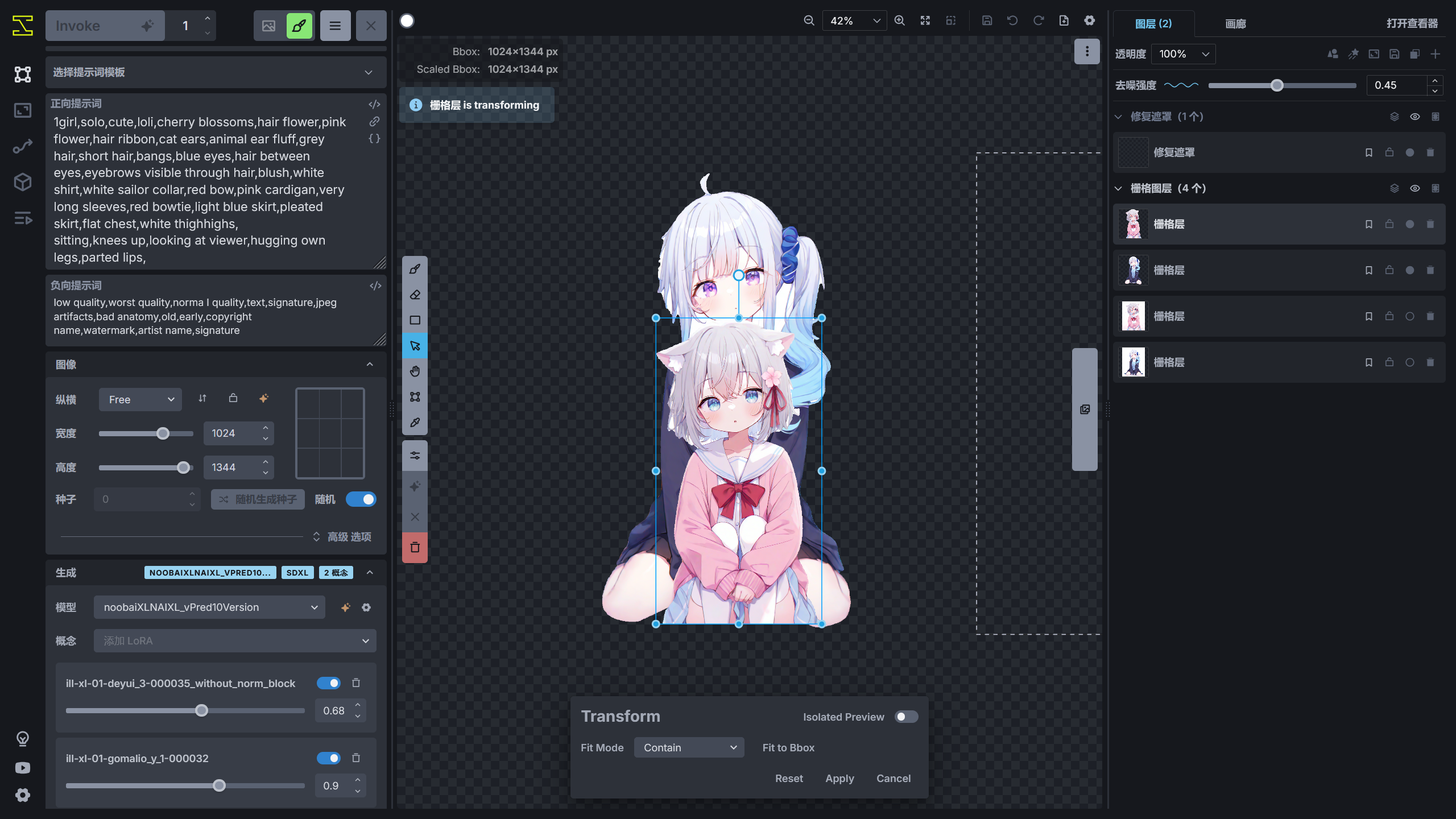Select the Eraser tool
This screenshot has height=819, width=1456.
tap(415, 294)
